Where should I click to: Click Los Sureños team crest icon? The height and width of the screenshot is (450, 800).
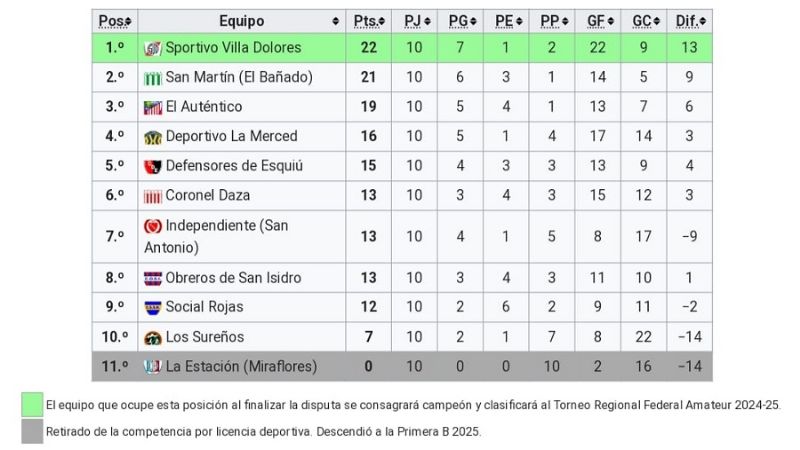(x=153, y=337)
